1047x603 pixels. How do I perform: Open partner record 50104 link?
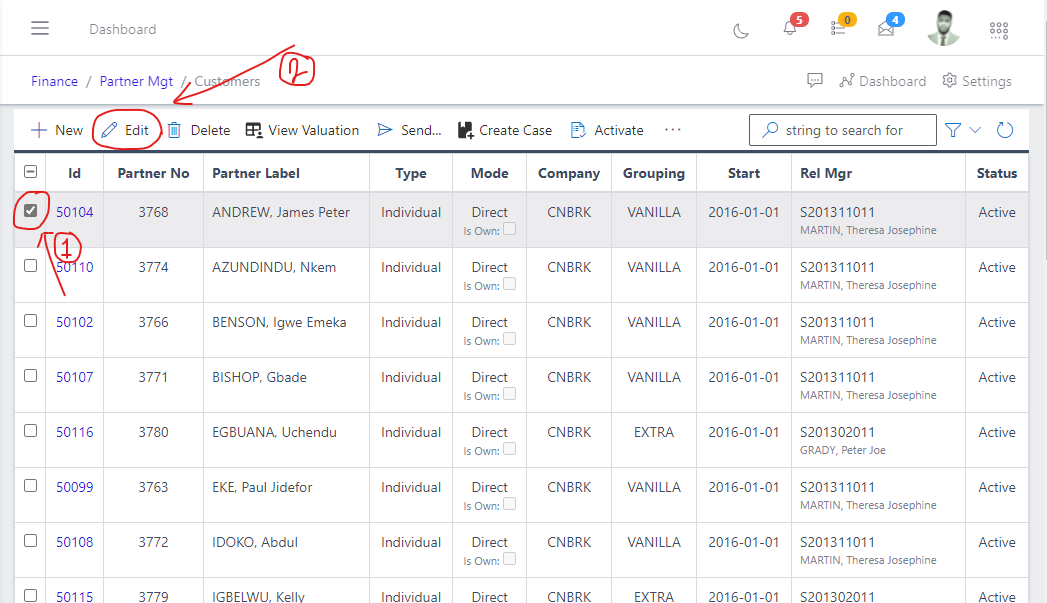tap(74, 211)
